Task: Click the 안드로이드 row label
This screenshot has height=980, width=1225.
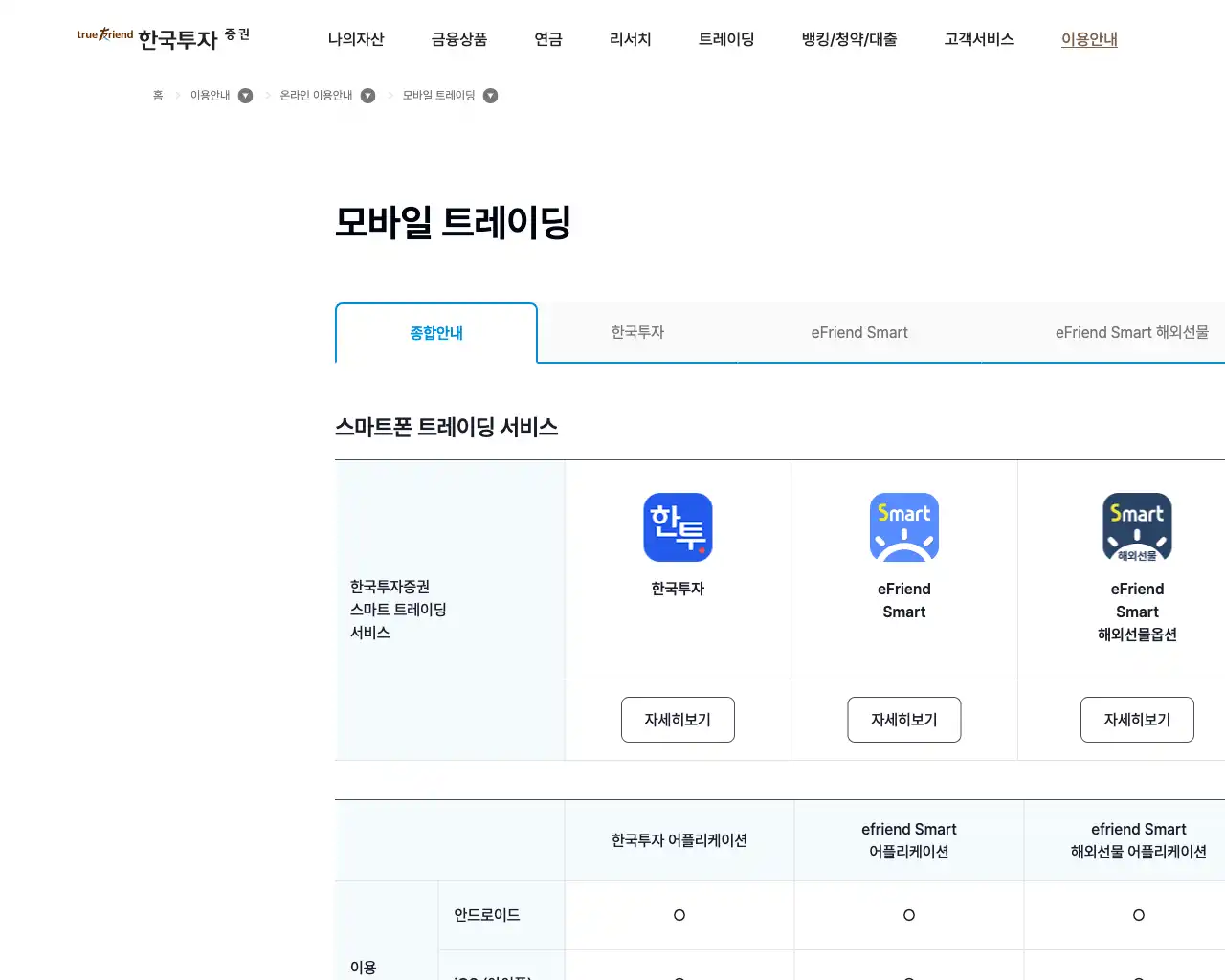Action: click(487, 915)
